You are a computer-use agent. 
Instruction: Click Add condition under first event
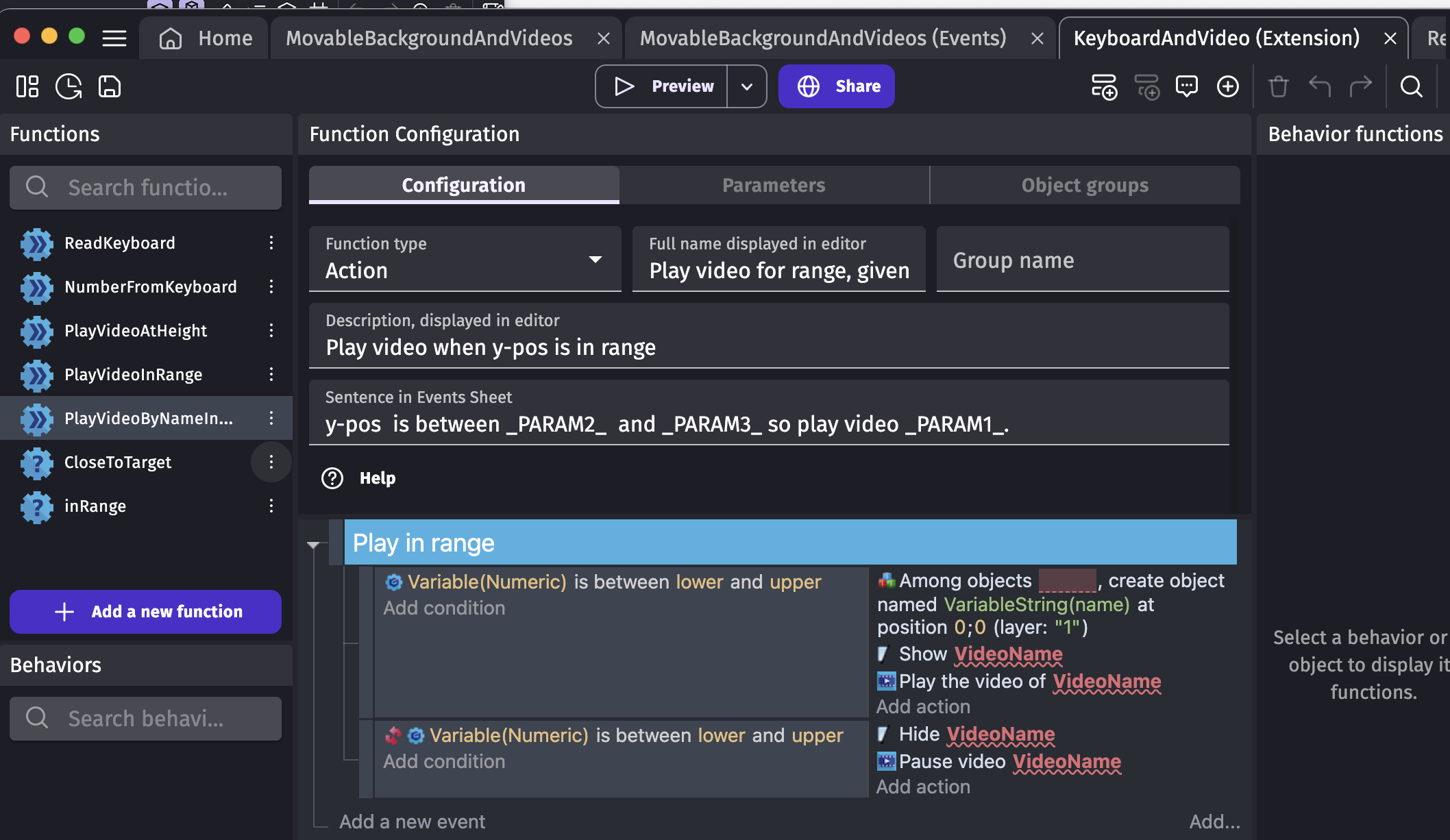point(444,608)
